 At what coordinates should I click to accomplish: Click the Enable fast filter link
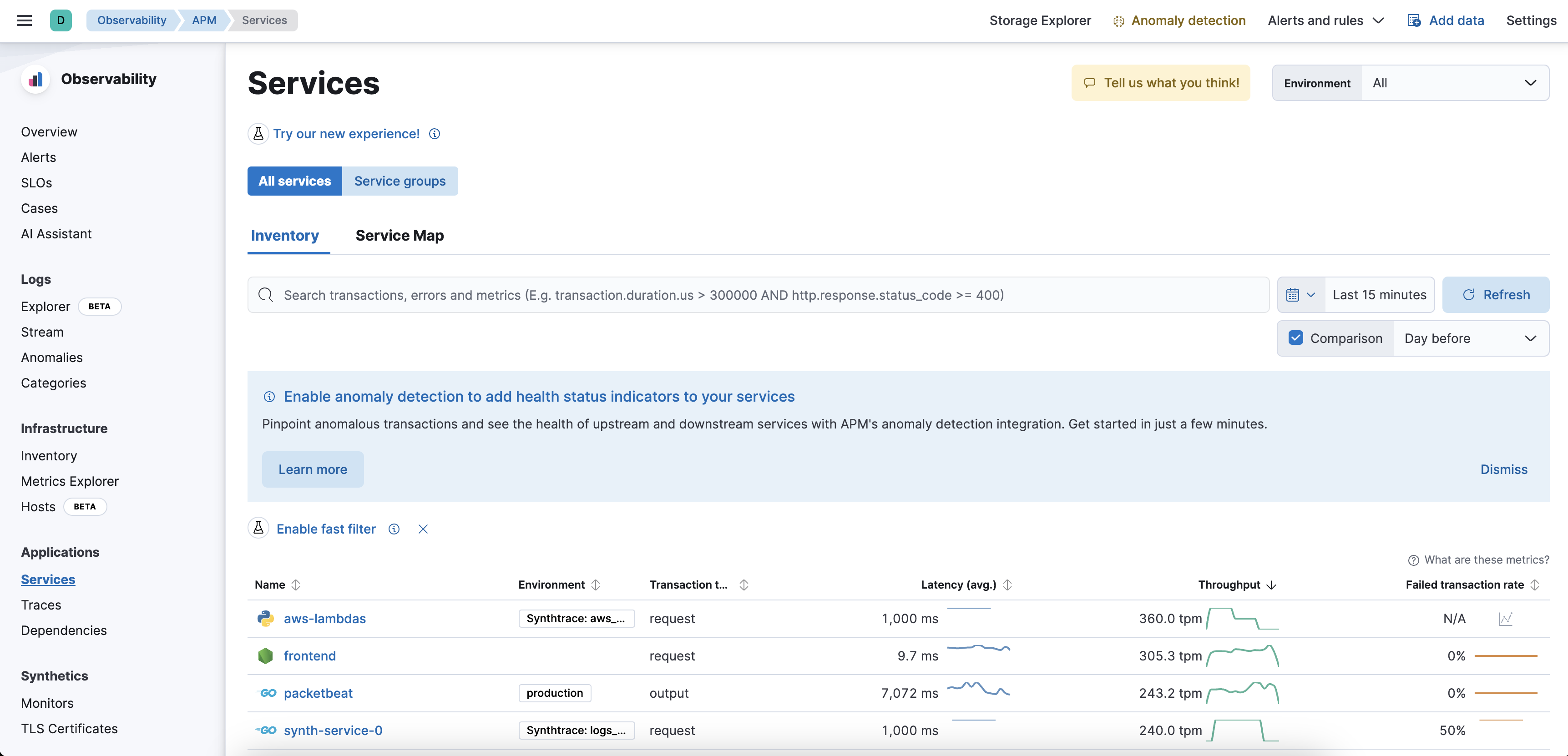point(326,529)
